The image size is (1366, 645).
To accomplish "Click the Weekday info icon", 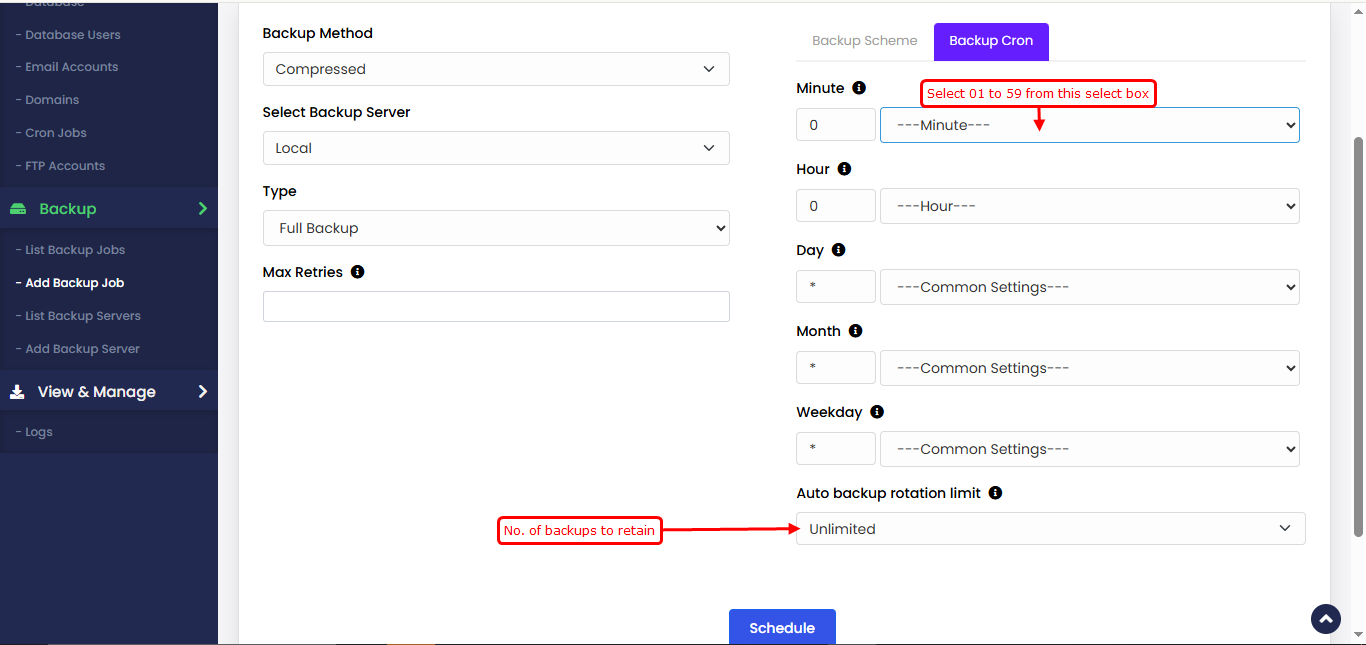I will (877, 412).
